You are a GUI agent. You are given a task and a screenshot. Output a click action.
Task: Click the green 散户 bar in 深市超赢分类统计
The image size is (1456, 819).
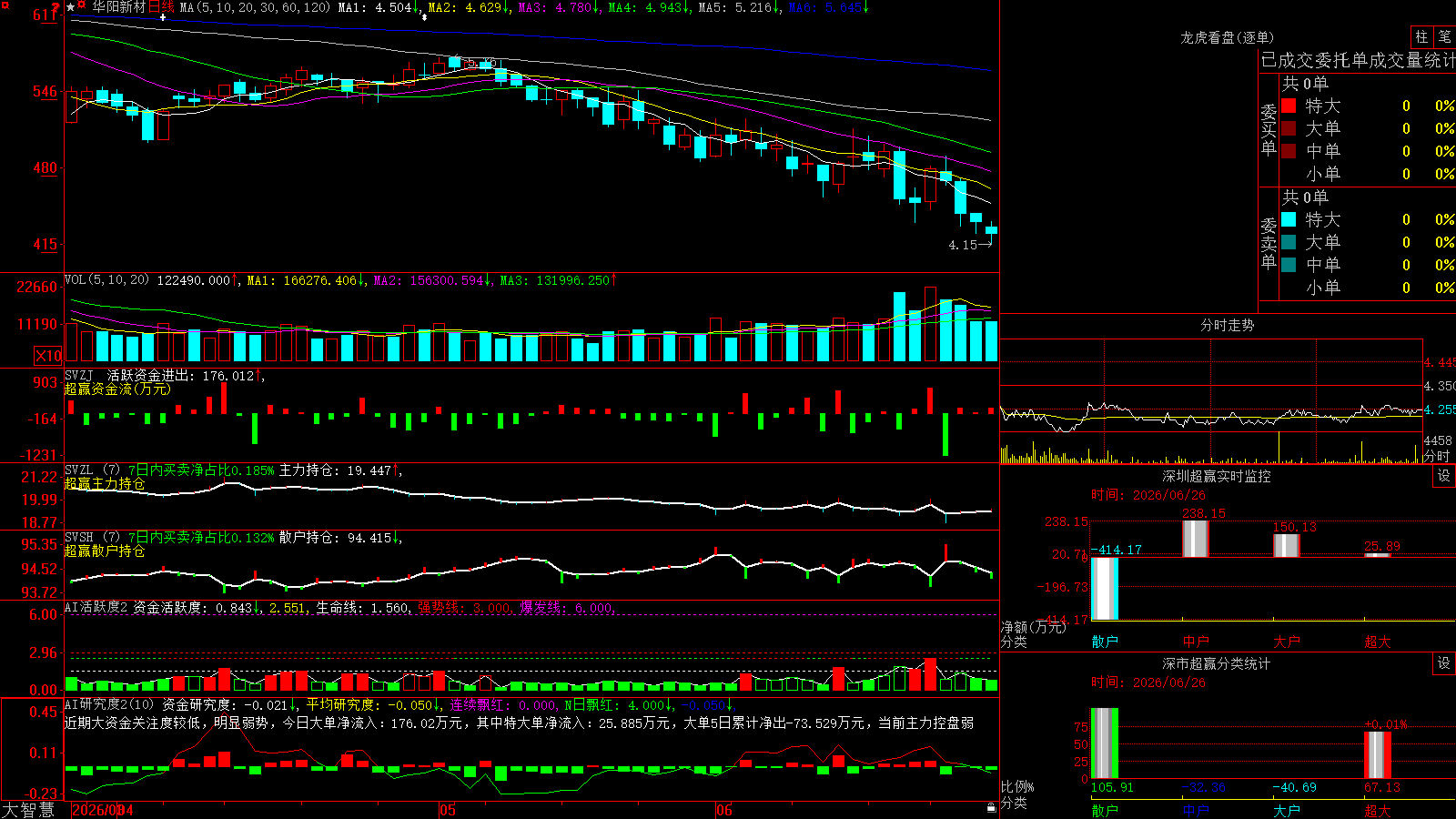(x=1105, y=743)
